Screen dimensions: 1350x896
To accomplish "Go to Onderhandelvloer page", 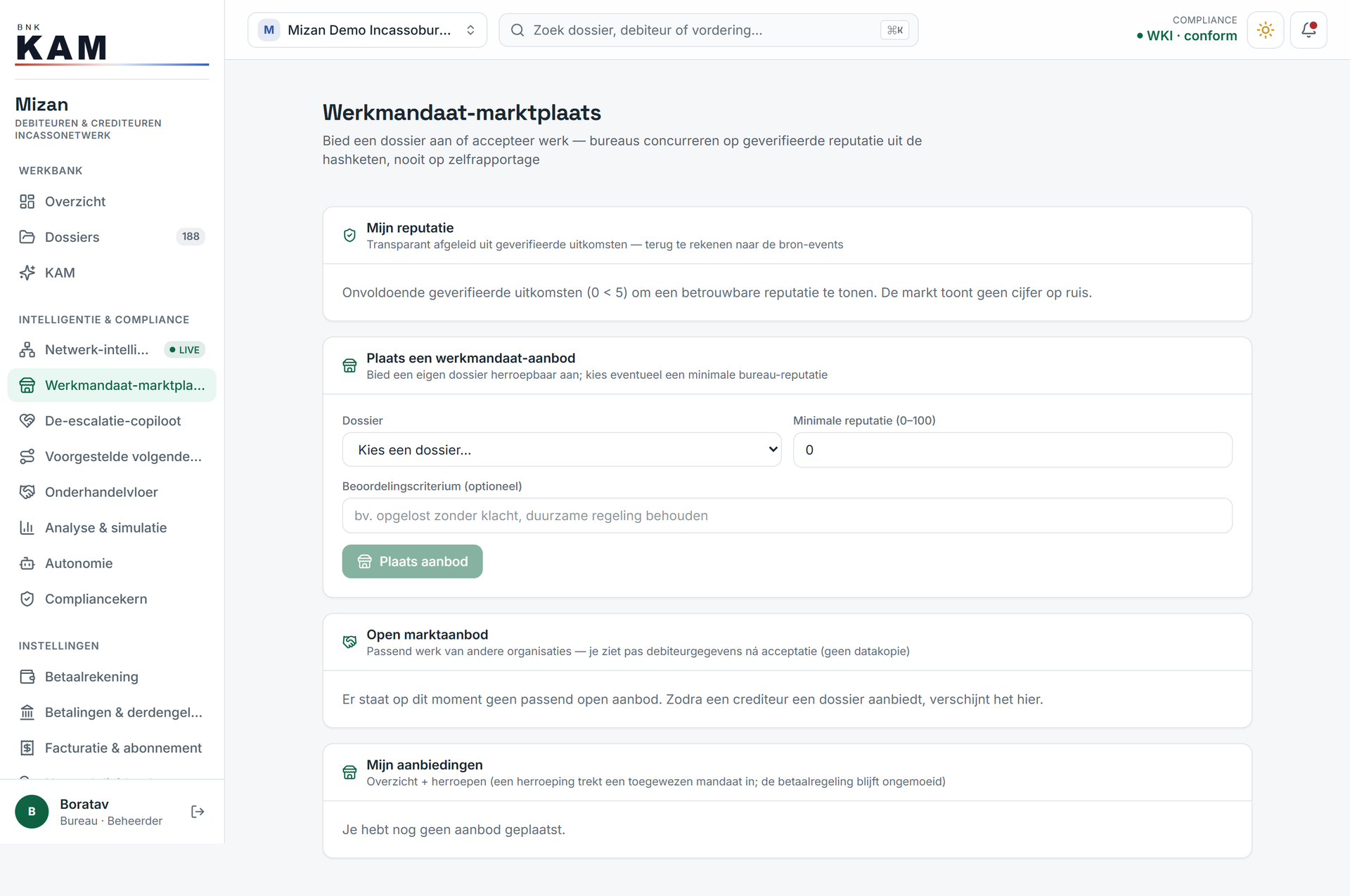I will (x=112, y=492).
